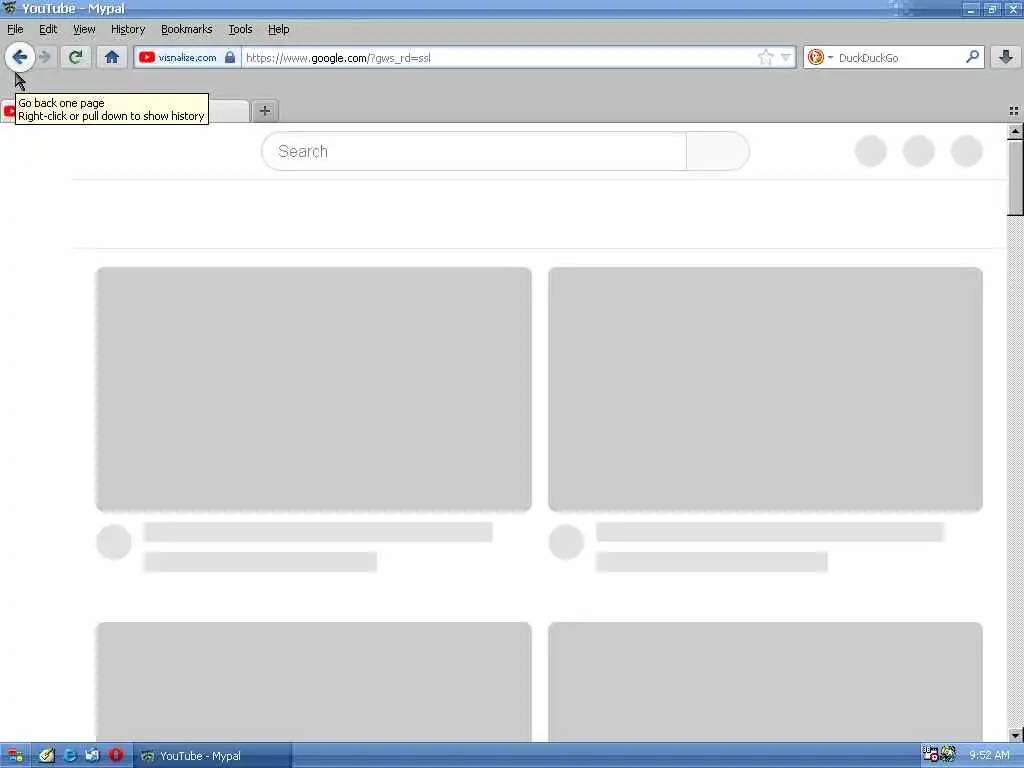The image size is (1024, 768).
Task: Select YouTube - Mypal taskbar button
Action: click(213, 756)
